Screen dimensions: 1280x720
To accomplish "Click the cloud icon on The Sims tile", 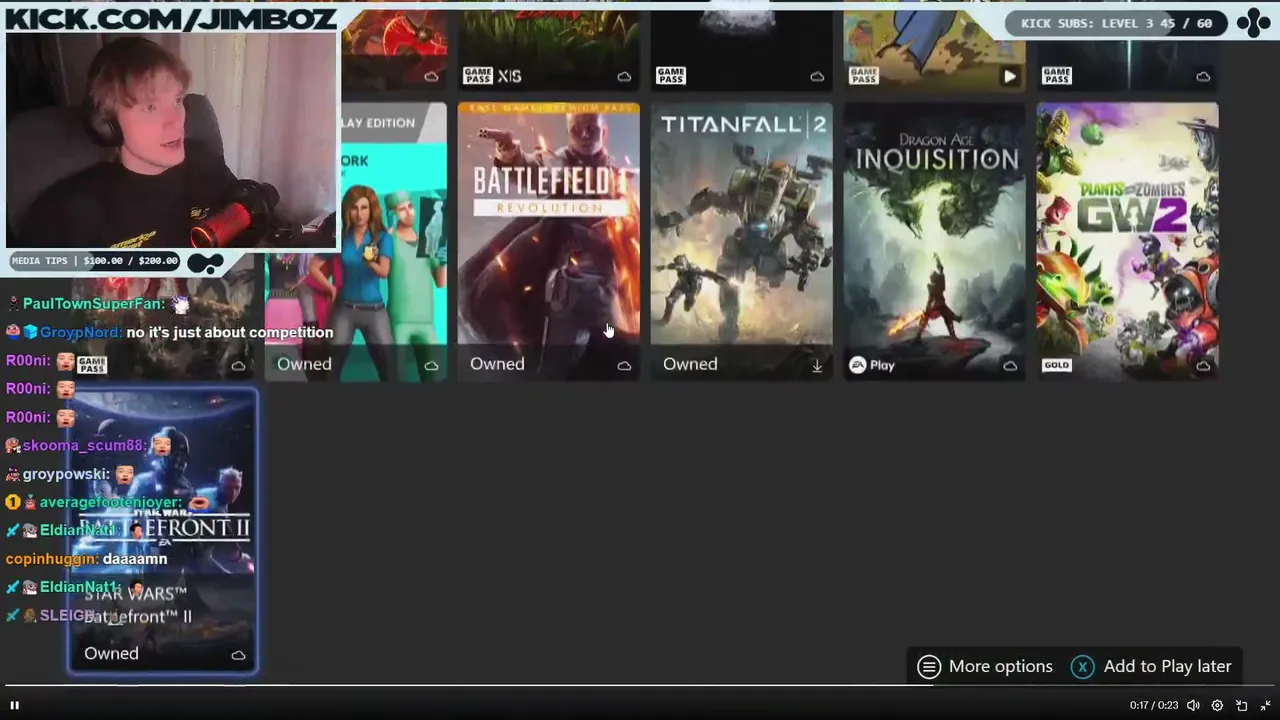I will (x=431, y=366).
